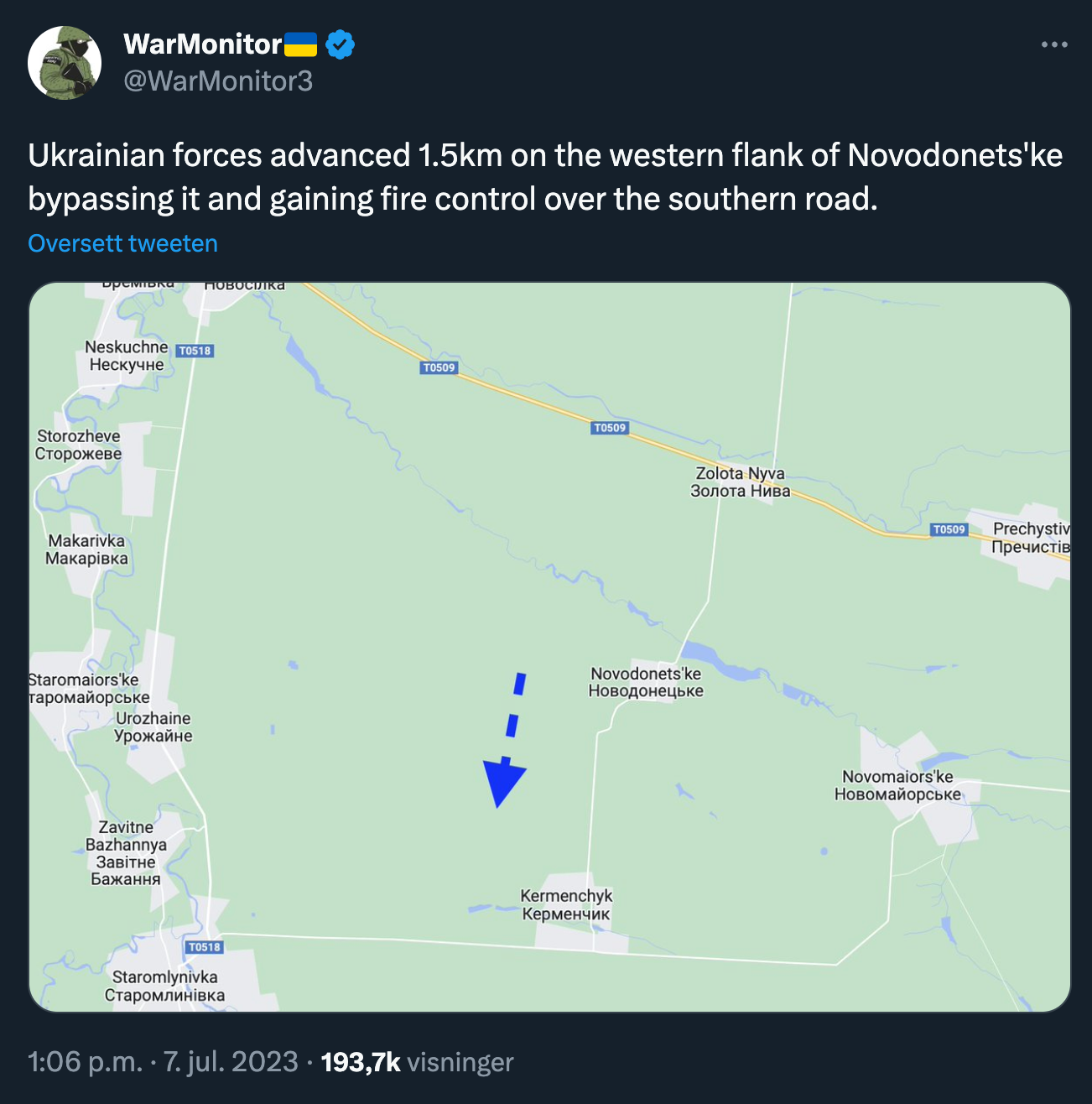
Task: Click the Novodonets'ke label on the map
Action: tap(646, 682)
